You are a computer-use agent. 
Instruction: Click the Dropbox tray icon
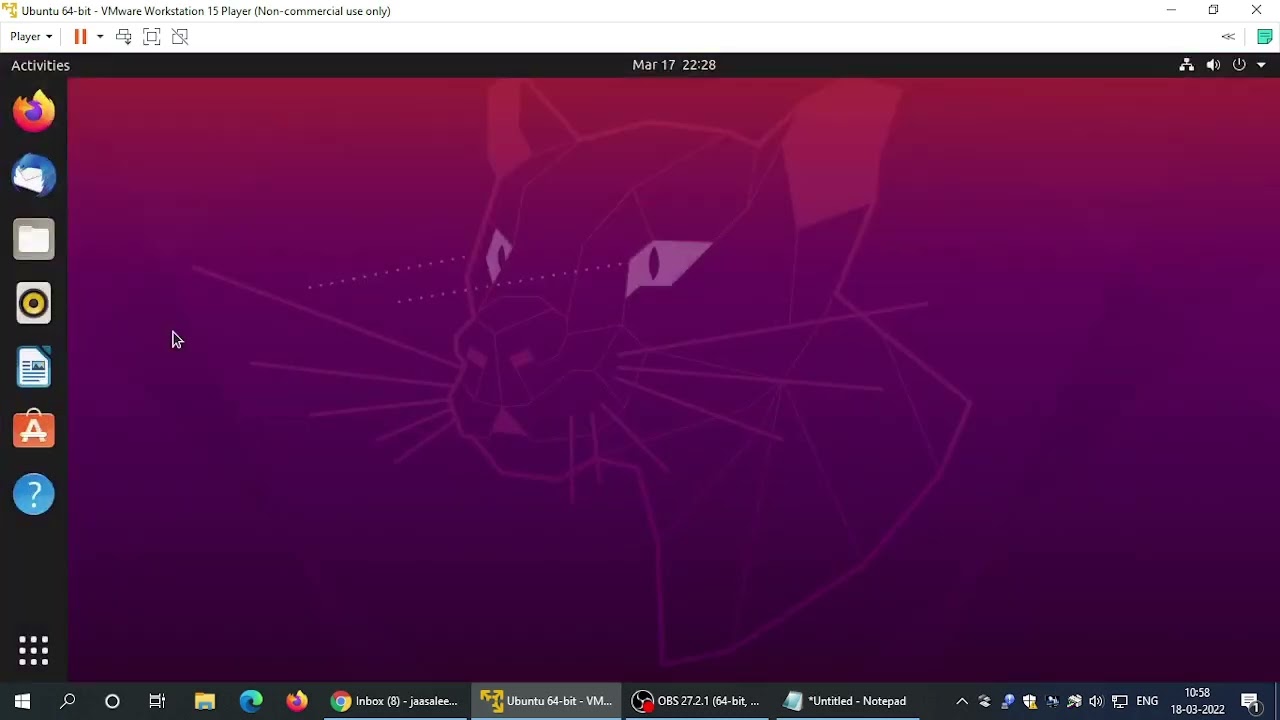pyautogui.click(x=985, y=701)
